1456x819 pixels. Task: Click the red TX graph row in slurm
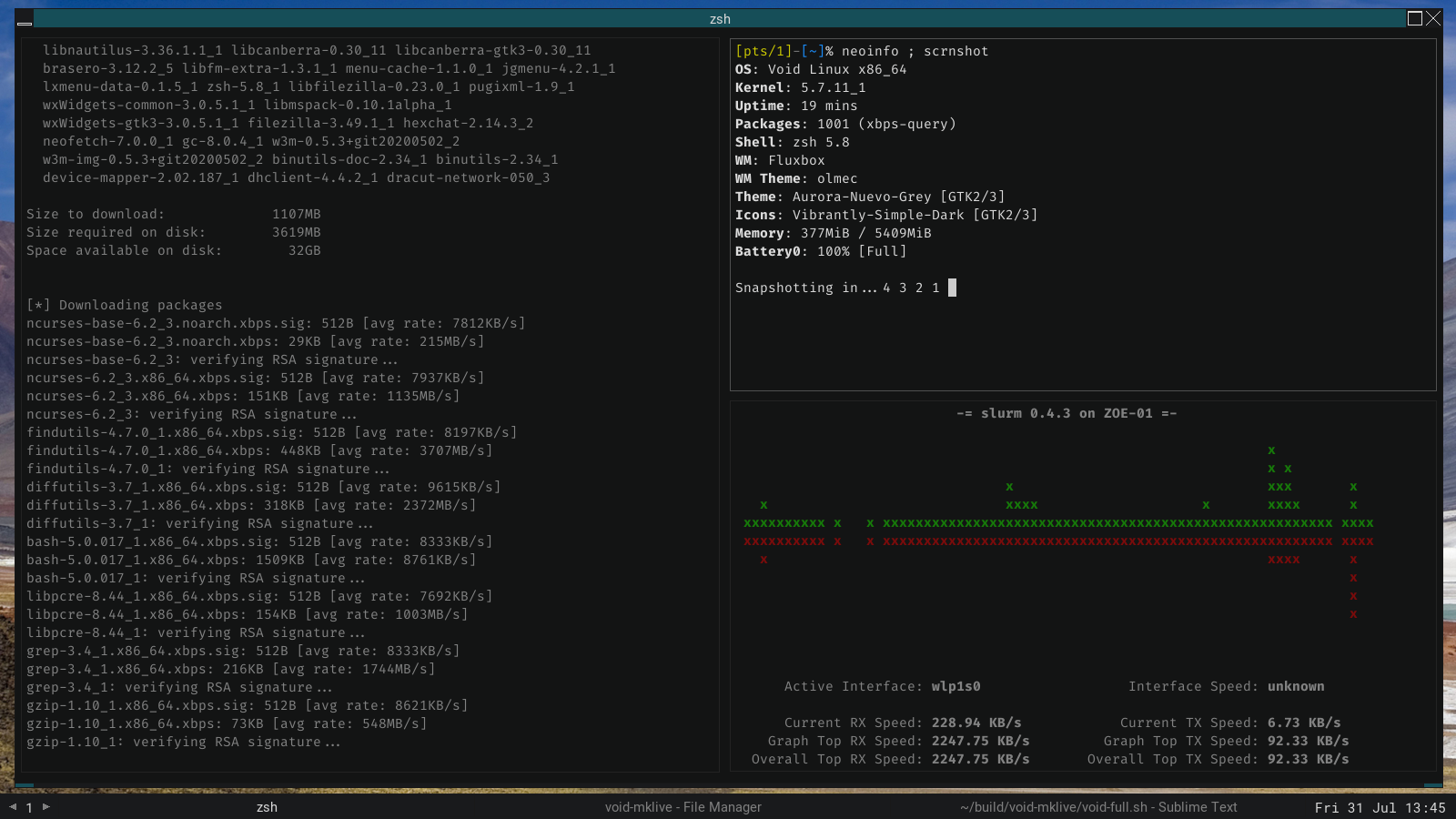pos(1058,541)
